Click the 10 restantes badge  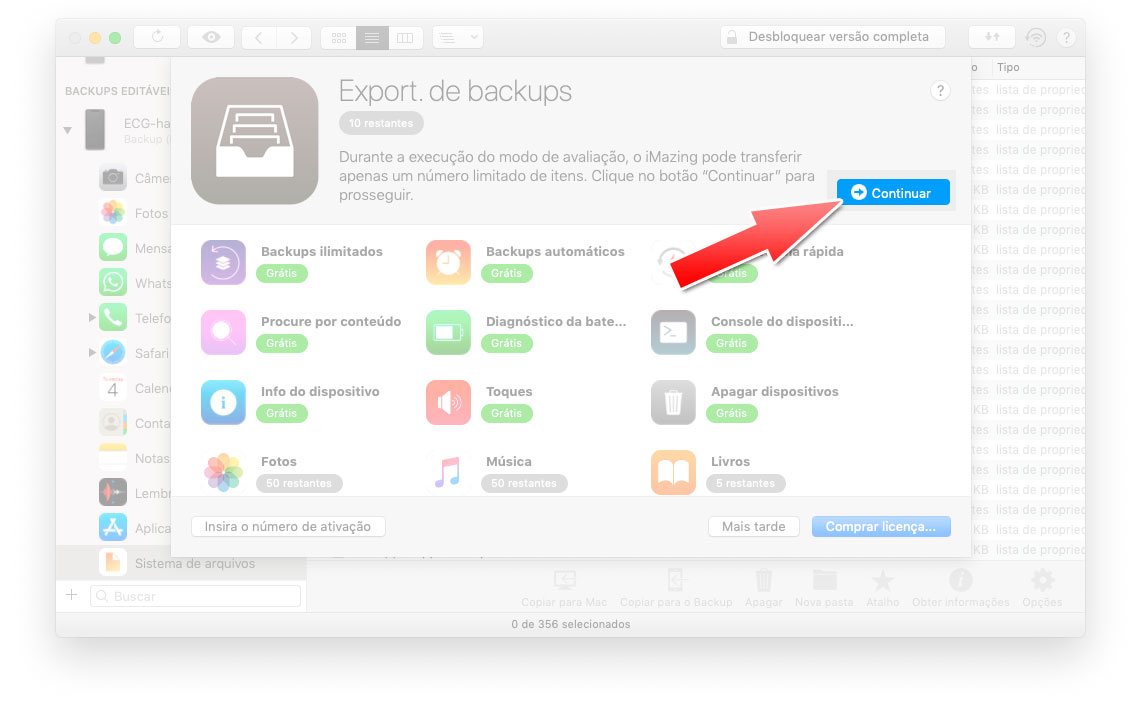tap(381, 123)
